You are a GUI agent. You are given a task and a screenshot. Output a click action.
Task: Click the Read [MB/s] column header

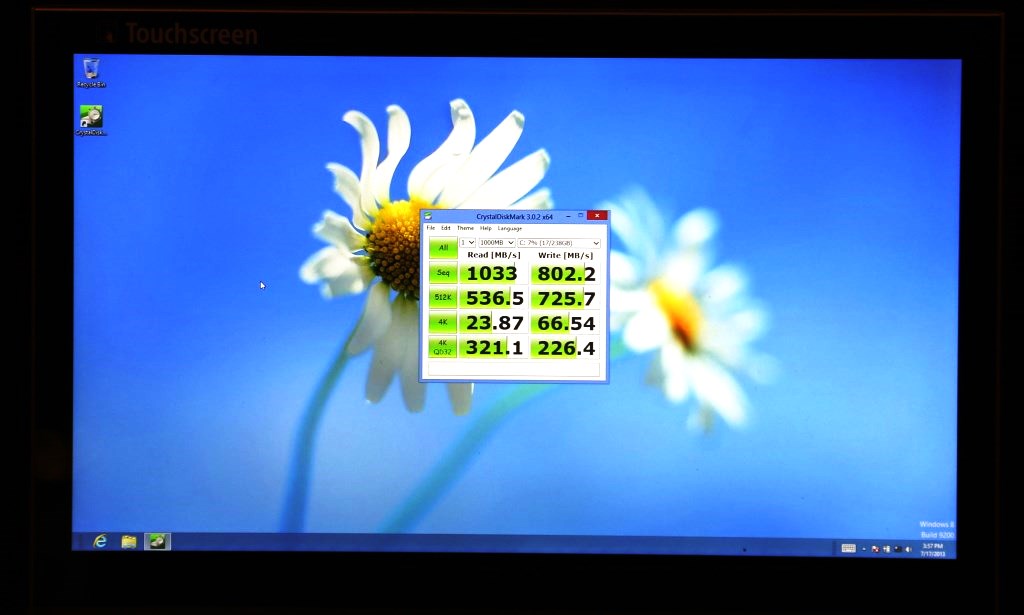tap(494, 255)
